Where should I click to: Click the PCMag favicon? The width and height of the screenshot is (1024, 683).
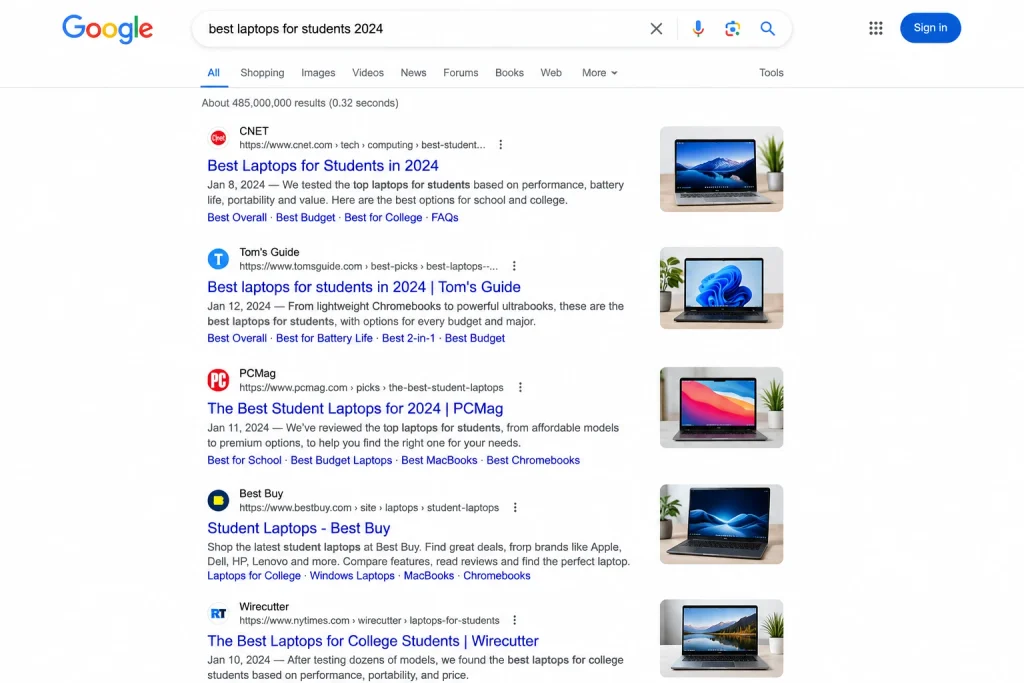(x=218, y=380)
